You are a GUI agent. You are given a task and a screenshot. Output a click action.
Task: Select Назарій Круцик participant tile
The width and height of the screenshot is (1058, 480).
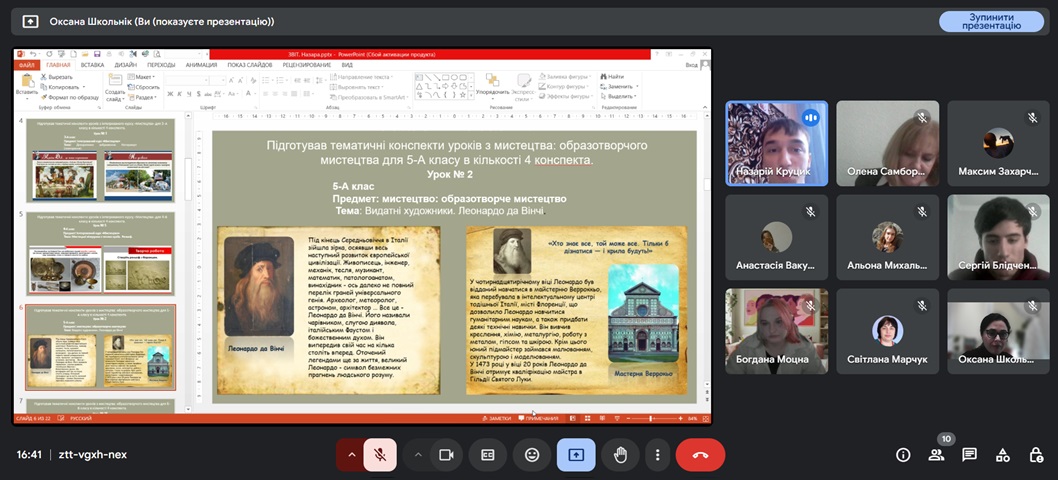pyautogui.click(x=777, y=143)
